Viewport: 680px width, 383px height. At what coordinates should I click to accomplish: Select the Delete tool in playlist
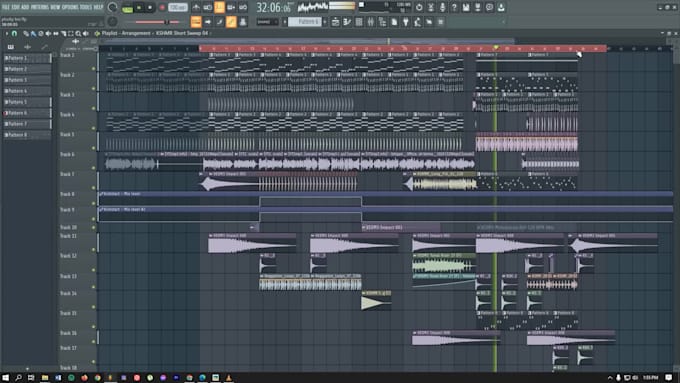click(41, 33)
